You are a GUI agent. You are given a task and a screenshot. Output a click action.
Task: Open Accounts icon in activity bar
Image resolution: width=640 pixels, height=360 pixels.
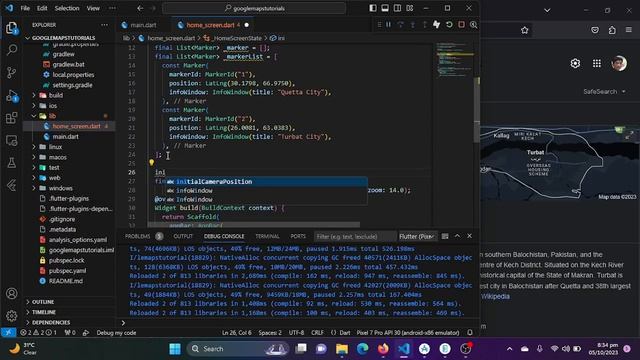[11, 293]
